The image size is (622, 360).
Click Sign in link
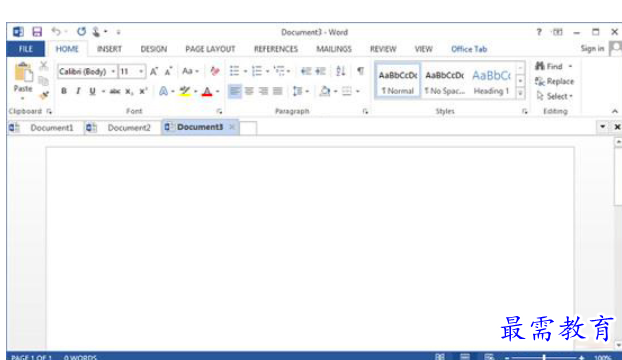pyautogui.click(x=592, y=48)
